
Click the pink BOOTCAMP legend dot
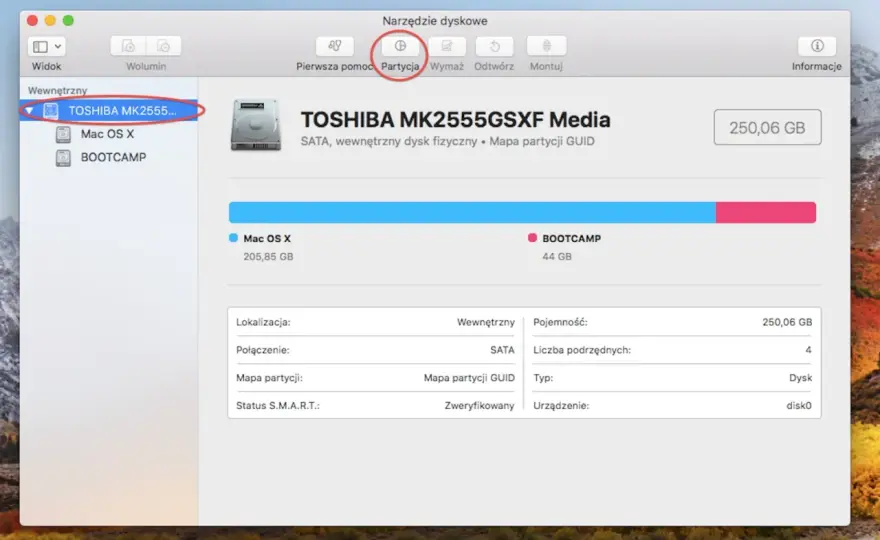pyautogui.click(x=532, y=238)
